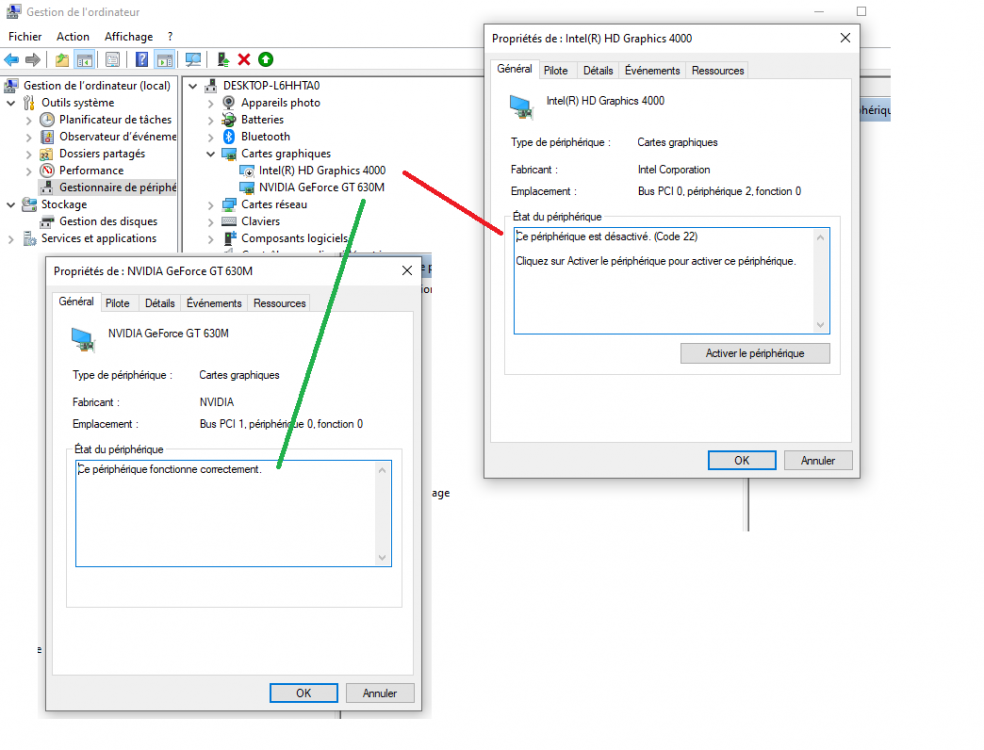Click OK in Intel HD Graphics dialog
This screenshot has width=984, height=750.
[x=742, y=460]
